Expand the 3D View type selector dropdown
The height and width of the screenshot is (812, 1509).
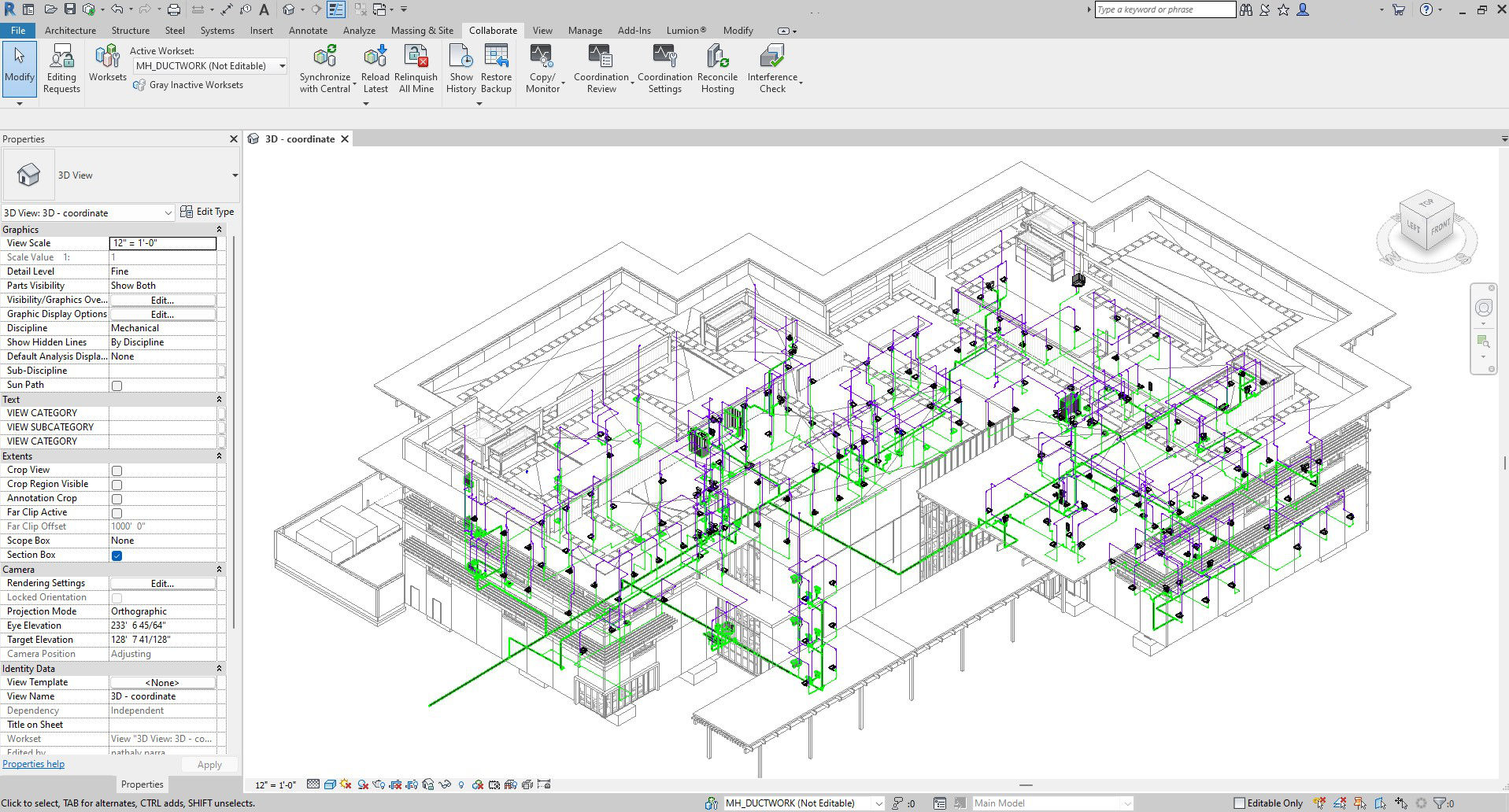click(235, 175)
